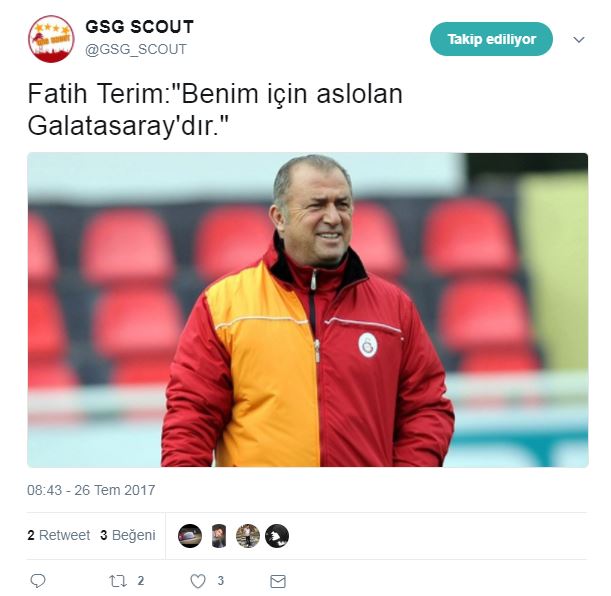Open the @GSG_SCOUT handle link
This screenshot has width=611, height=596.
tap(136, 49)
